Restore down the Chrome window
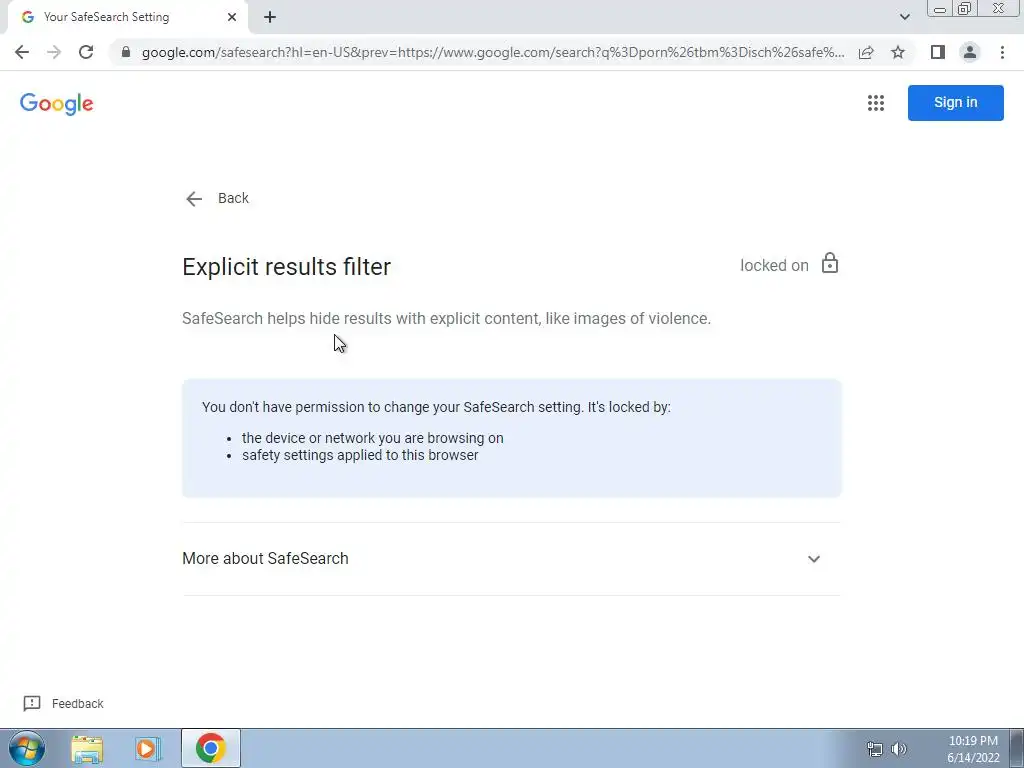Viewport: 1024px width, 768px height. click(964, 8)
